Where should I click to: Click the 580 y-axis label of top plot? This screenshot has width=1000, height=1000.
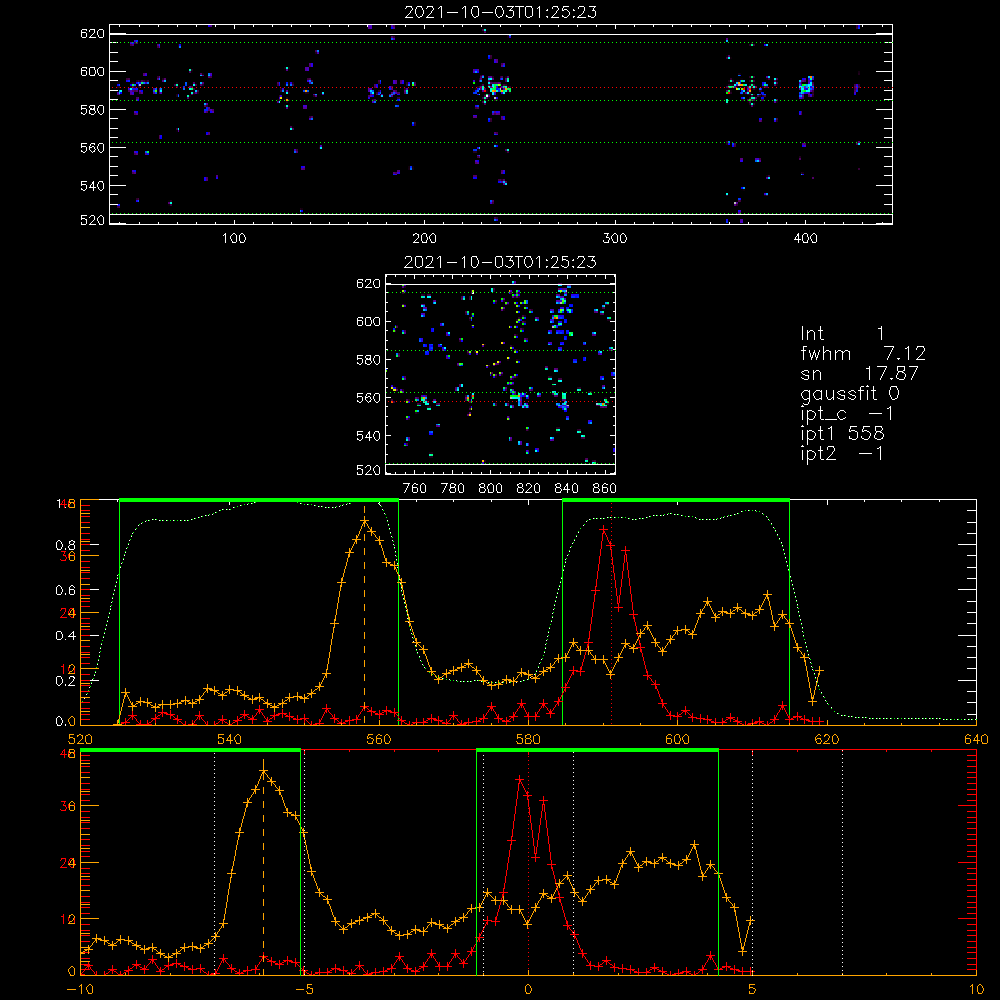92,110
